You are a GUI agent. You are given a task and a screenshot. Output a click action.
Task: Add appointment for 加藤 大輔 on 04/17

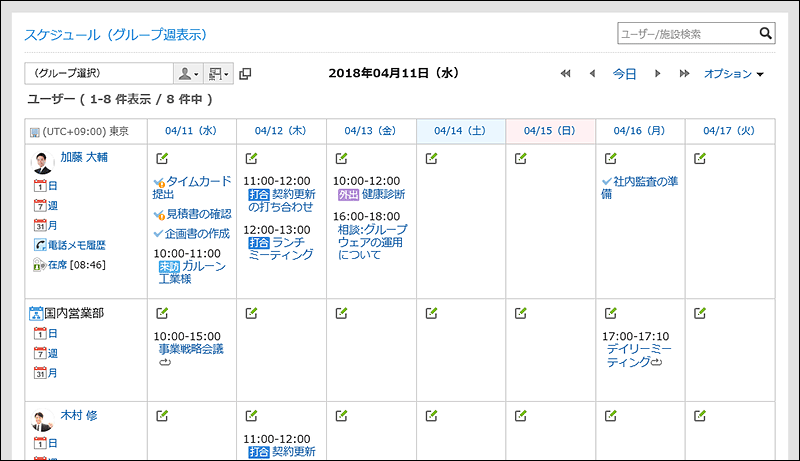(700, 159)
